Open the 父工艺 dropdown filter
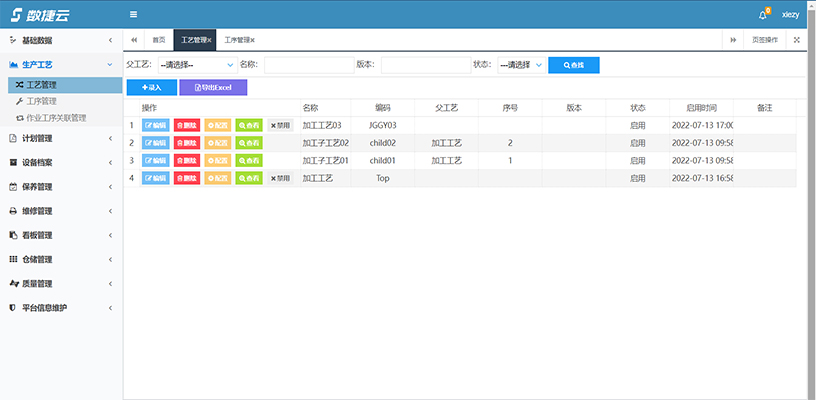The image size is (816, 400). pos(196,65)
